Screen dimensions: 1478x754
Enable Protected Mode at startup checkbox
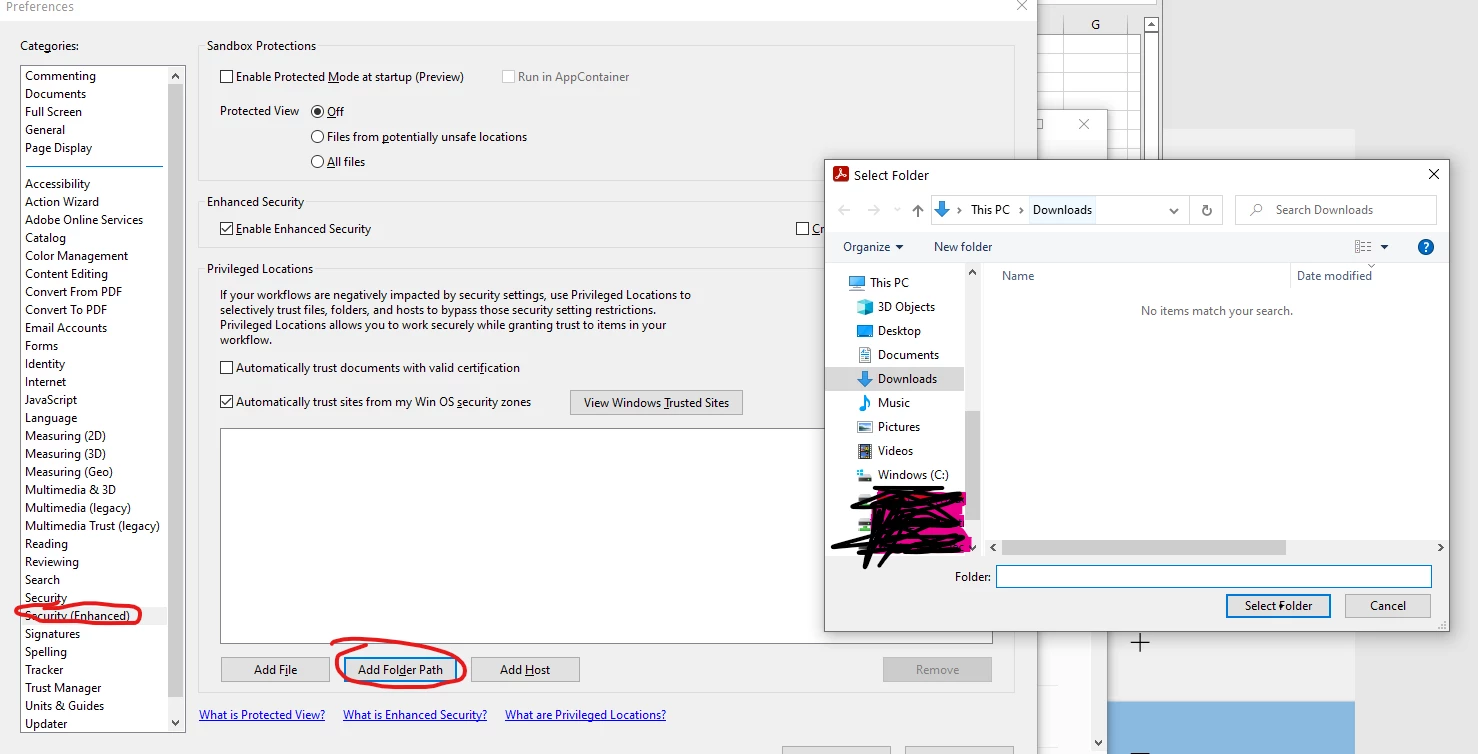point(227,77)
